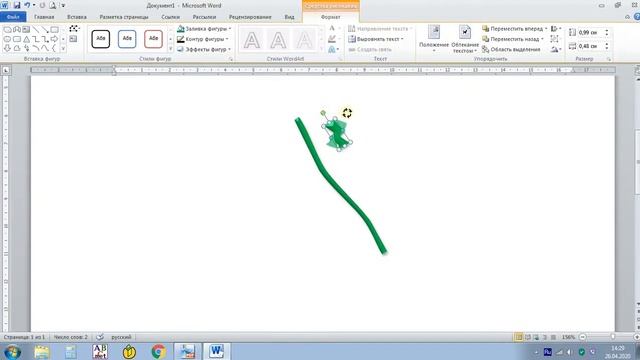The height and width of the screenshot is (360, 640).
Task: Select the small green shape on page
Action: click(x=338, y=134)
